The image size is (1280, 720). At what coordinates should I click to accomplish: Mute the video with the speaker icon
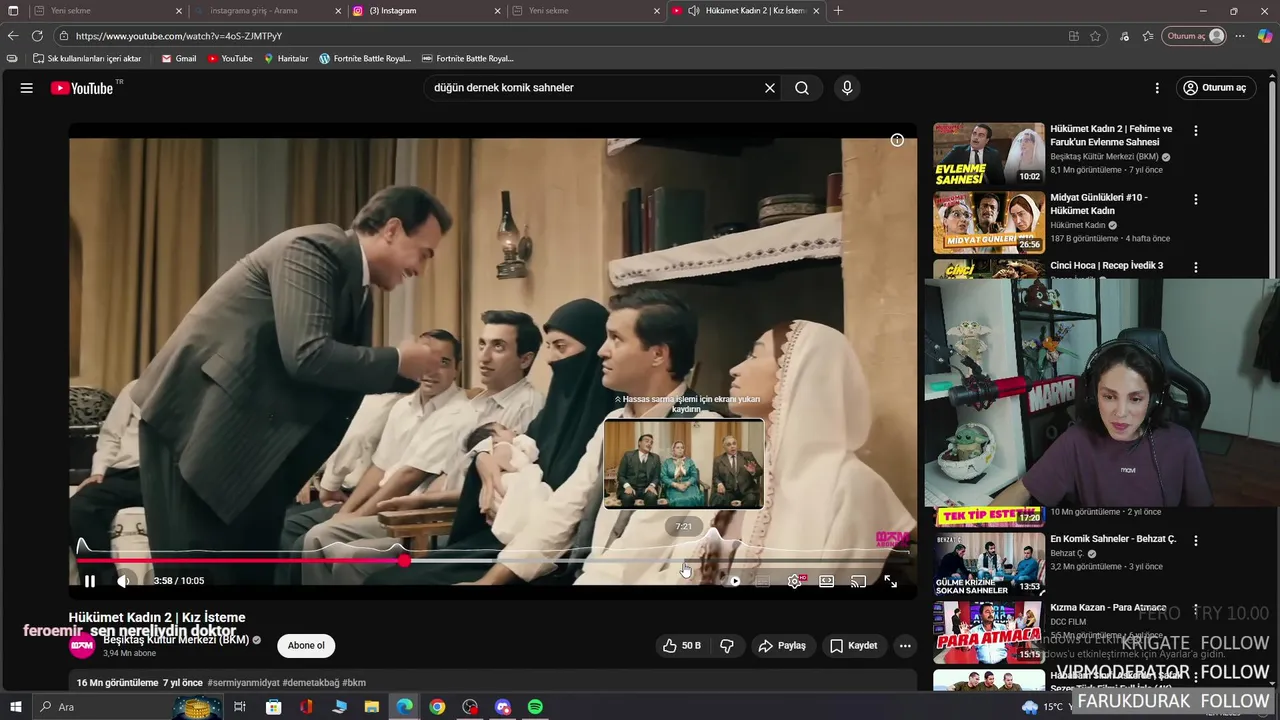click(x=123, y=581)
